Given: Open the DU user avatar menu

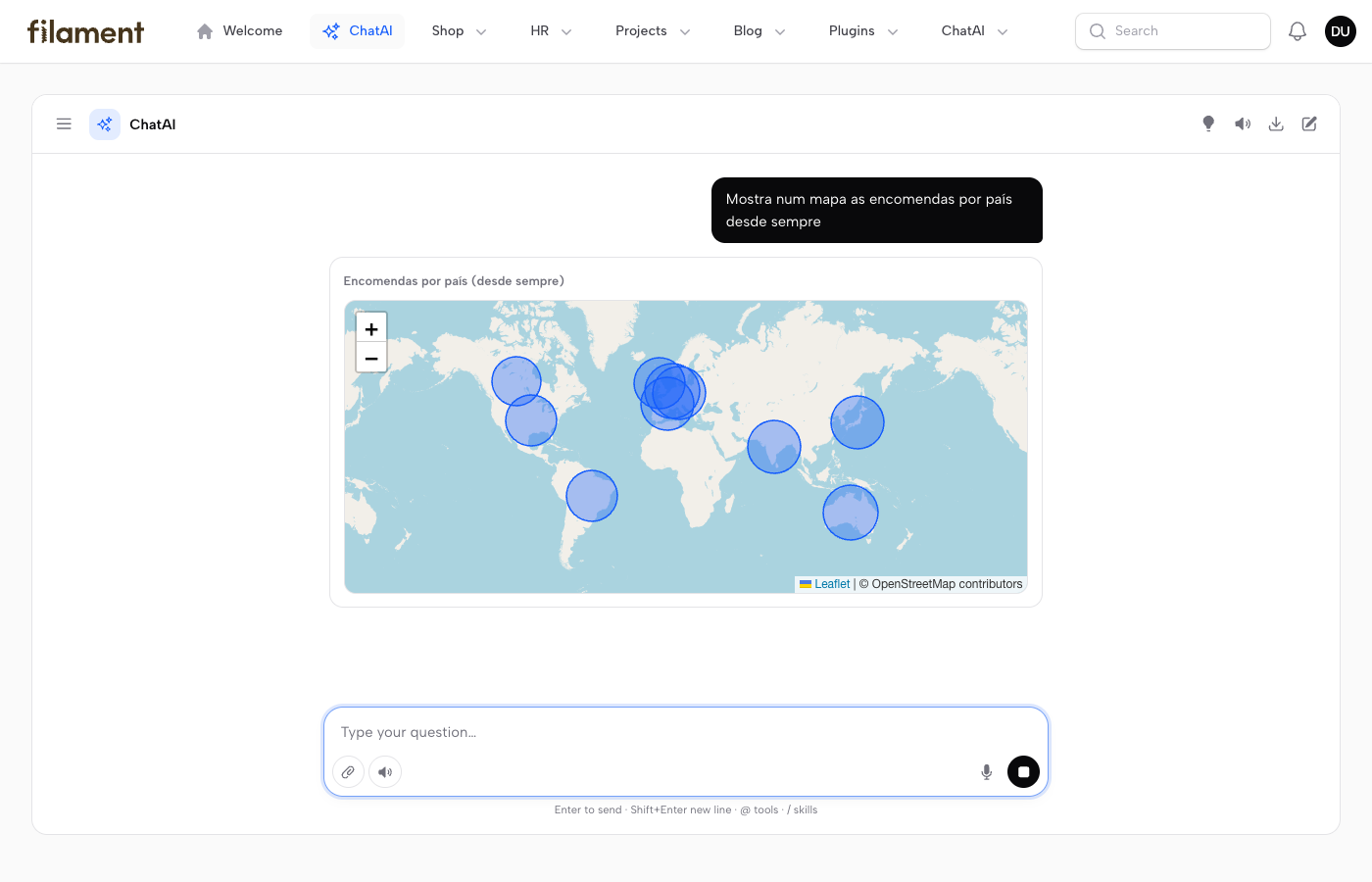Looking at the screenshot, I should [1341, 31].
